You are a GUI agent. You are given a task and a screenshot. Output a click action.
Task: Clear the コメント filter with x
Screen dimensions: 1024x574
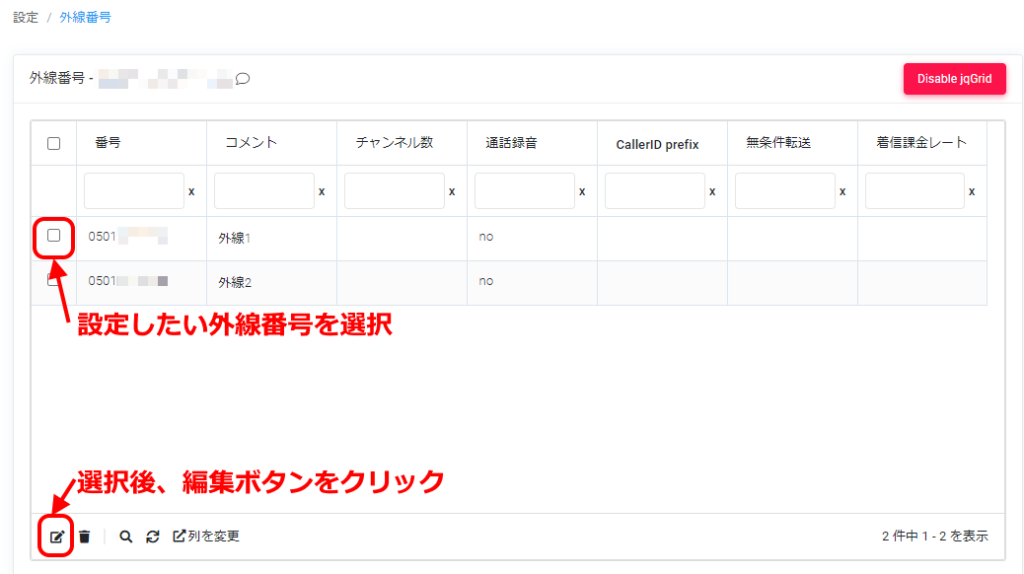(321, 191)
